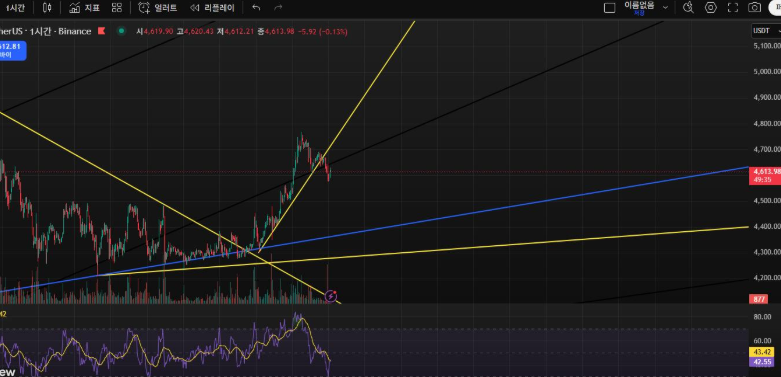Start bar replay with 리플레이
This screenshot has height=377, width=781.
click(x=212, y=7)
